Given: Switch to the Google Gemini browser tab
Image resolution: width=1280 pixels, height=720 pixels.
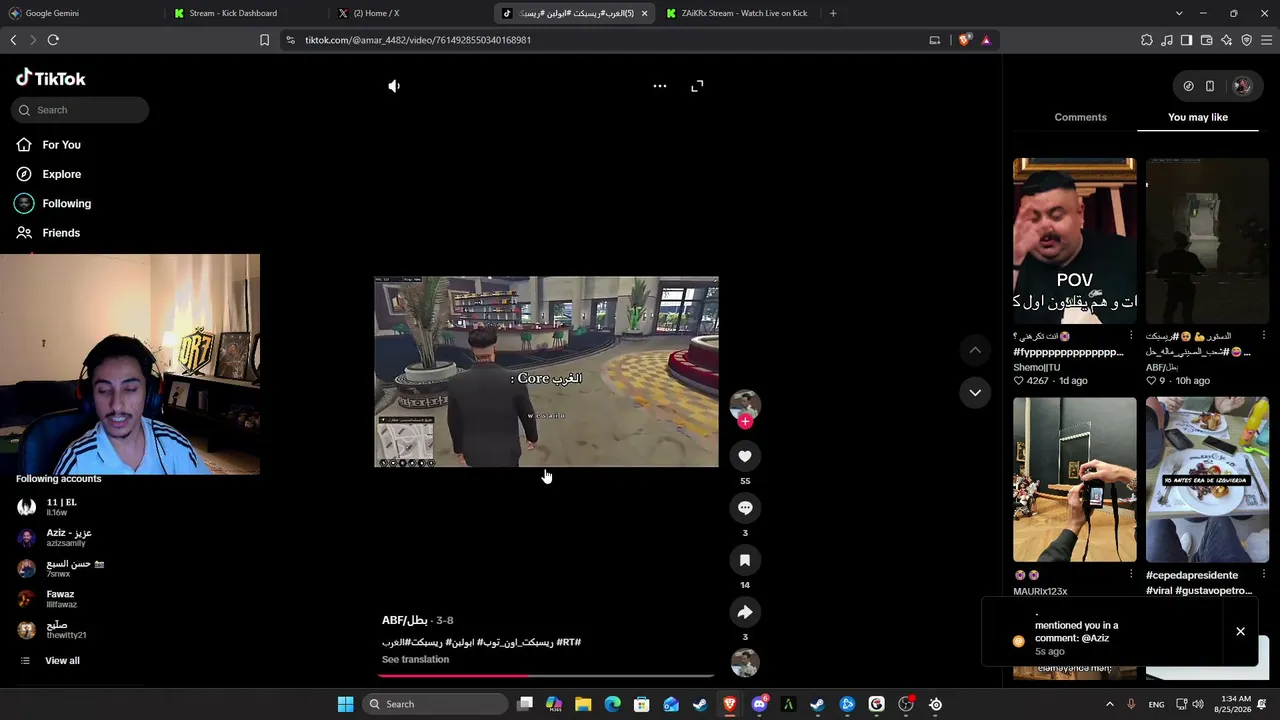Looking at the screenshot, I should click(82, 13).
